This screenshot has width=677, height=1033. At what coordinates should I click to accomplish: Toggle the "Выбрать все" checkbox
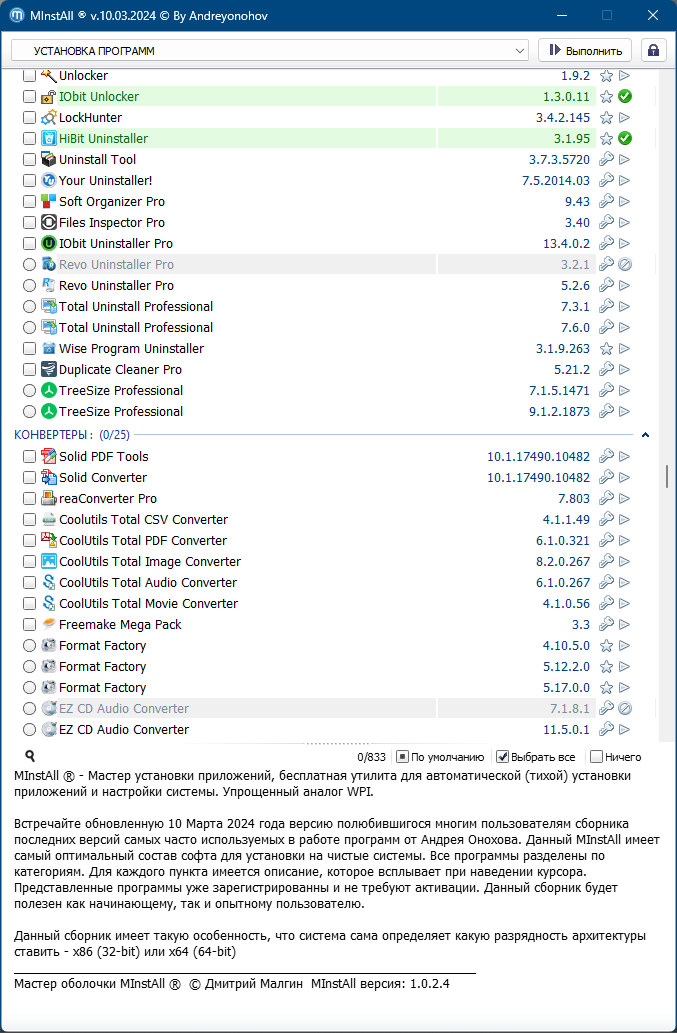[x=503, y=757]
